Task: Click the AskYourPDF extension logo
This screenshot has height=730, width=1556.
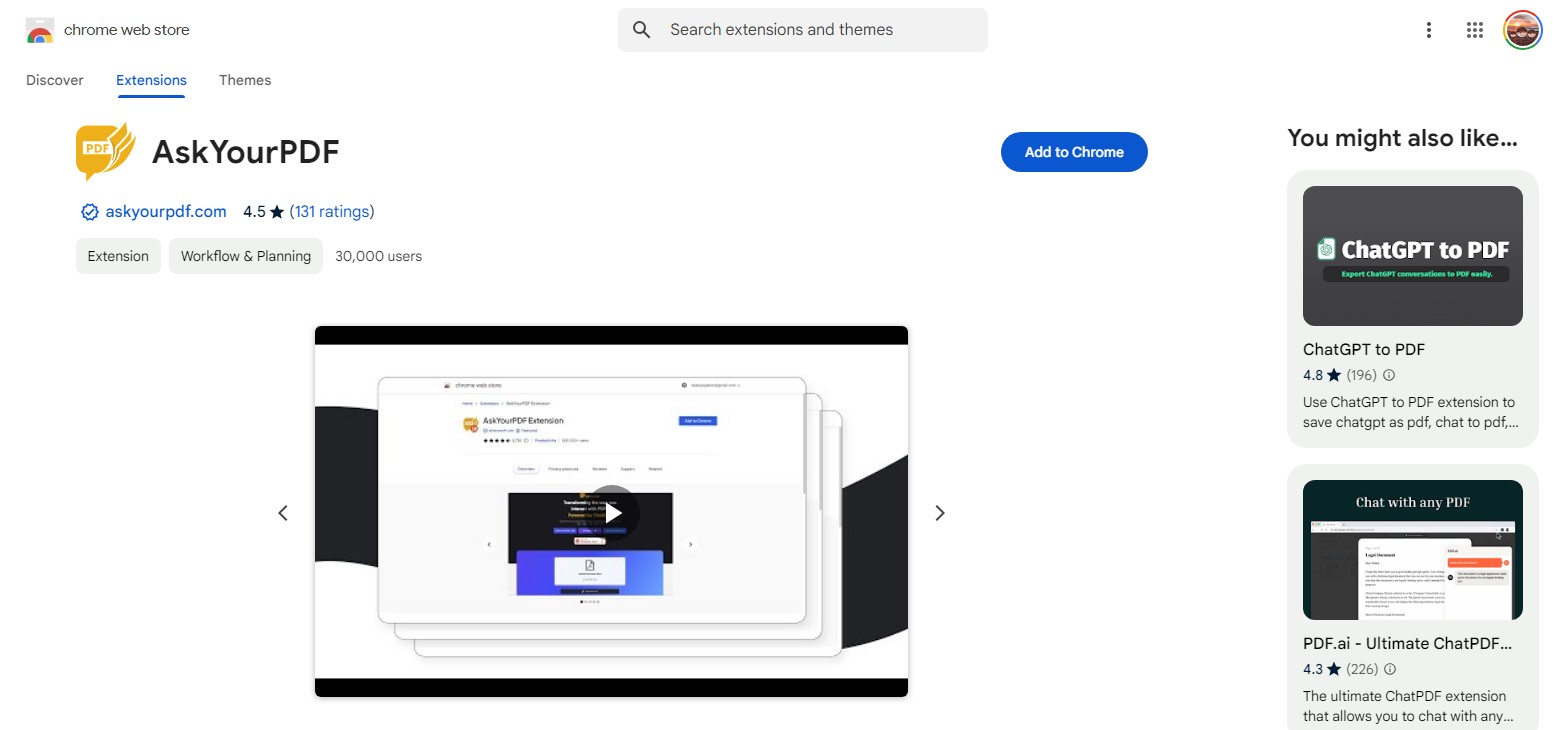Action: coord(105,152)
